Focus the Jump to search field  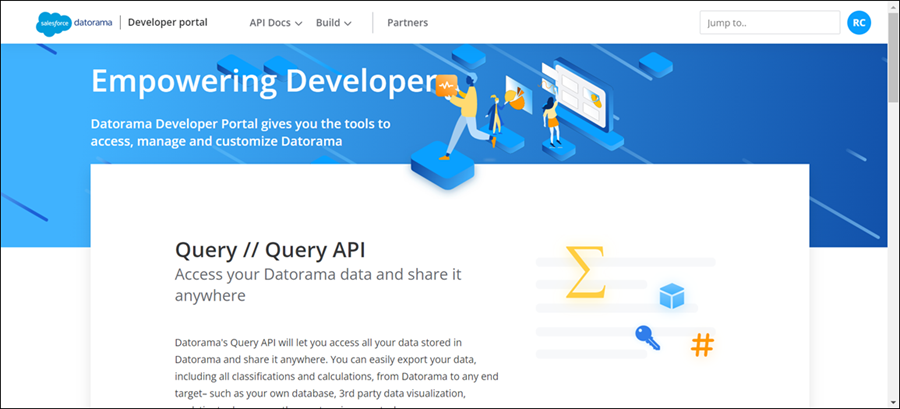click(x=769, y=23)
